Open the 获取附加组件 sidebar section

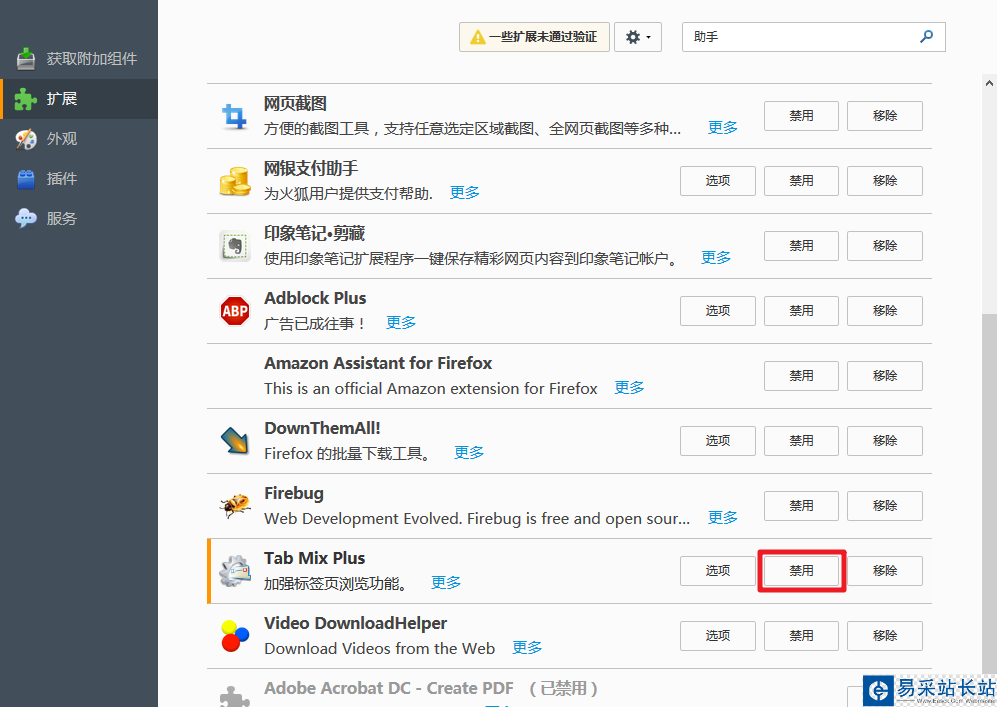tap(79, 58)
